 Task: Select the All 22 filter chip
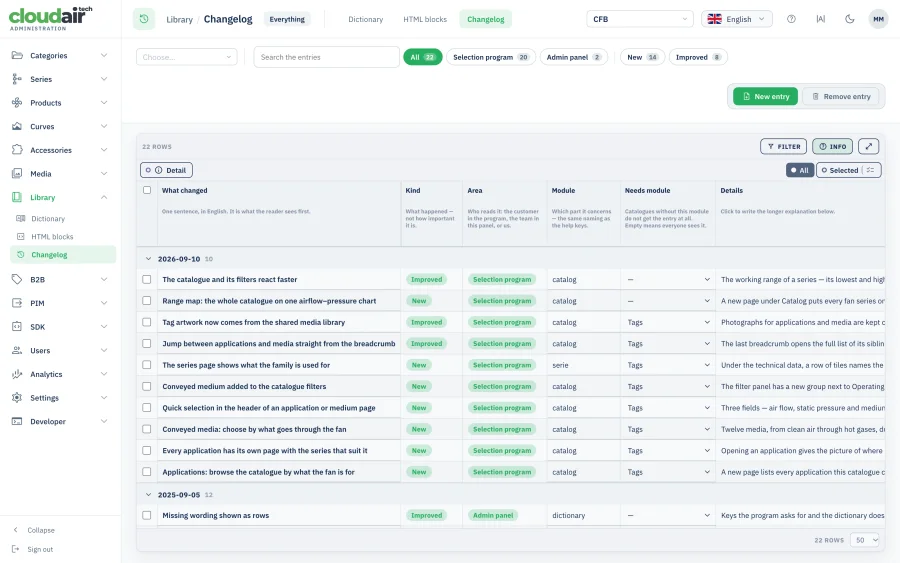click(422, 57)
